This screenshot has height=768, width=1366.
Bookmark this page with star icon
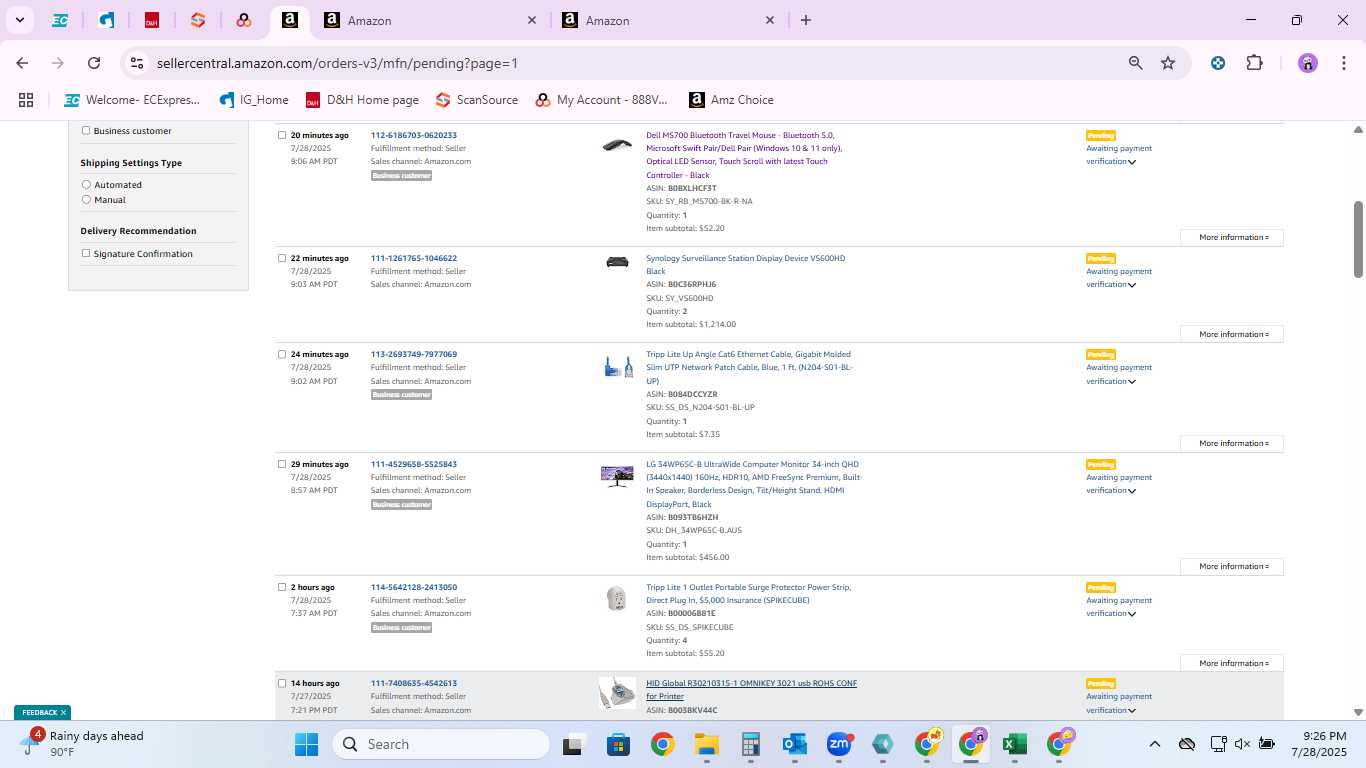(1168, 63)
